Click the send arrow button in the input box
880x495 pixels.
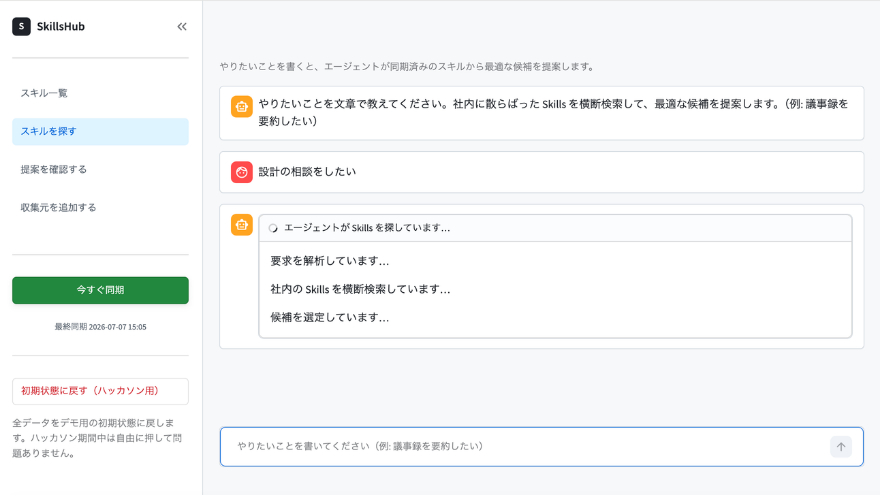(841, 447)
